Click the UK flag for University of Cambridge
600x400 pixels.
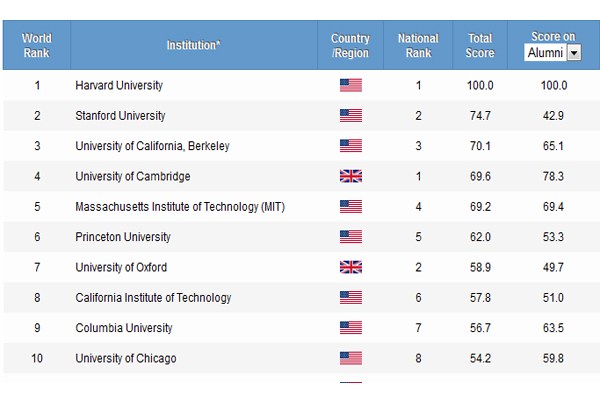[350, 176]
